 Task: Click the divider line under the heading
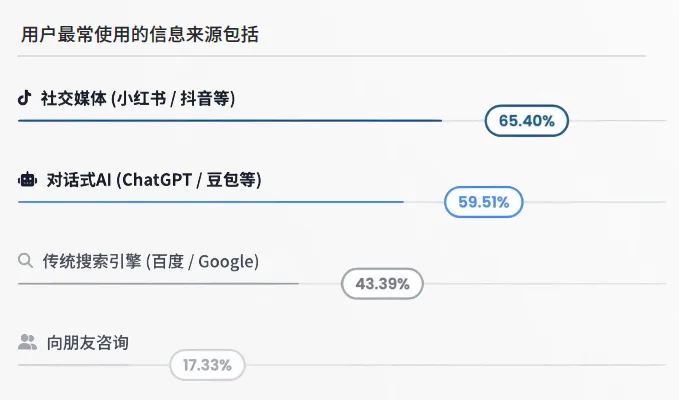[332, 56]
